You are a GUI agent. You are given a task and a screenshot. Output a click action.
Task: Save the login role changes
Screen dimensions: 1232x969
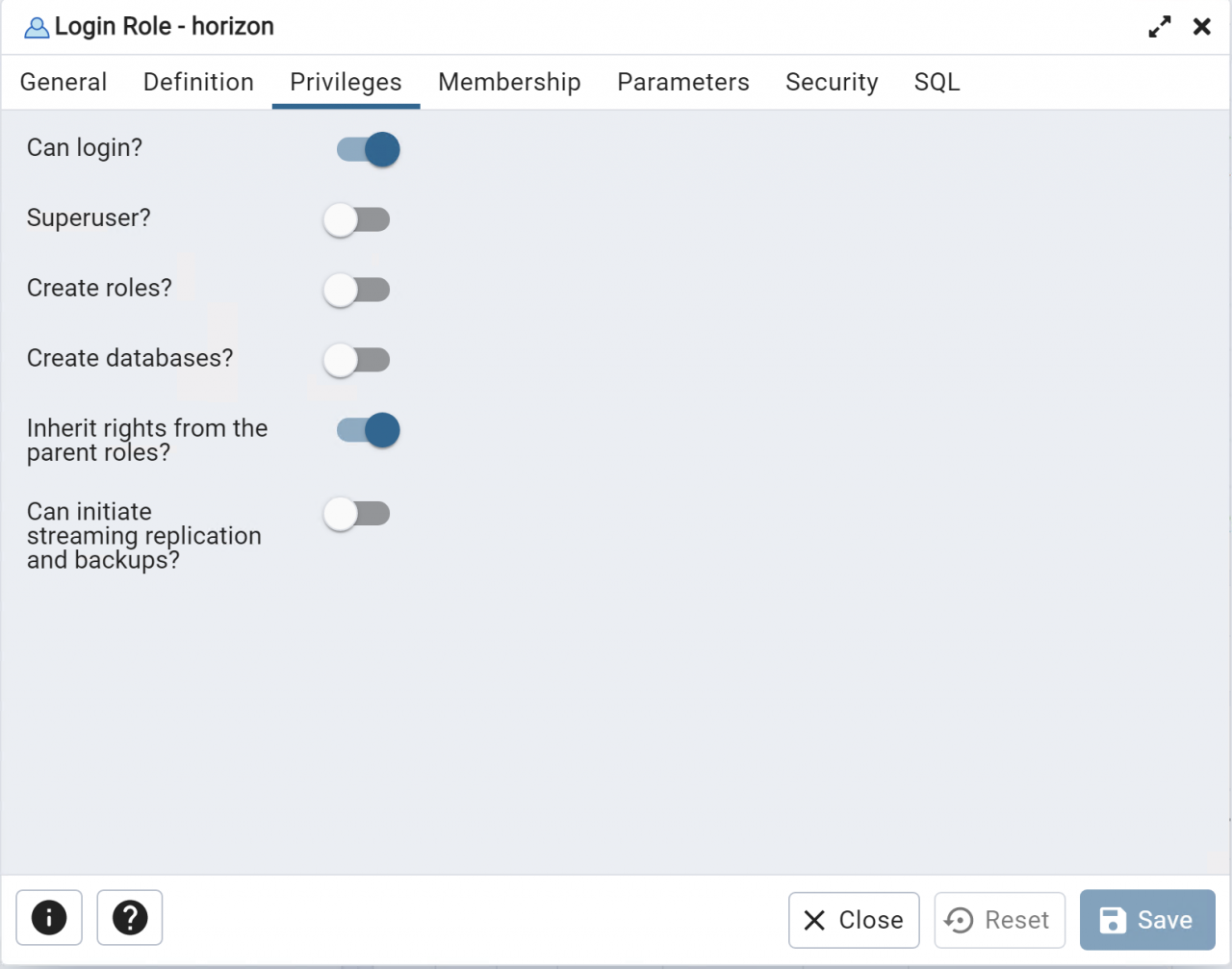click(1146, 920)
